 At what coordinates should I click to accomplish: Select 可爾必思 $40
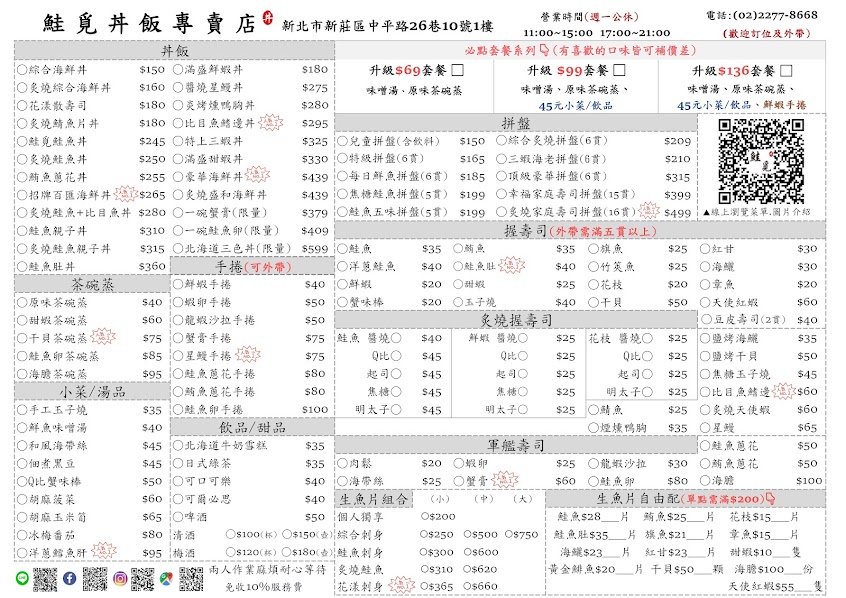tap(178, 499)
